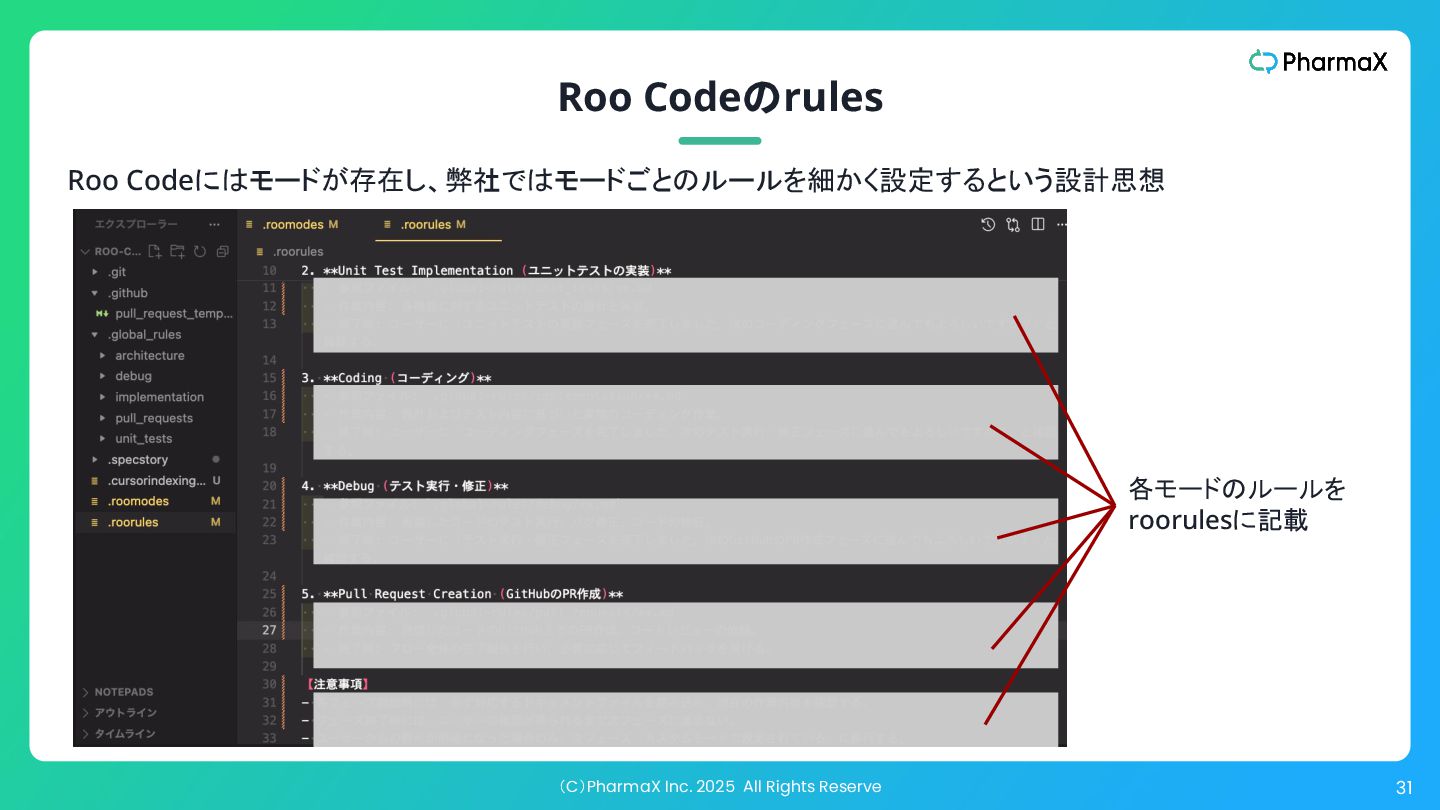Click the New Folder icon in explorer header
This screenshot has width=1440, height=810.
177,251
